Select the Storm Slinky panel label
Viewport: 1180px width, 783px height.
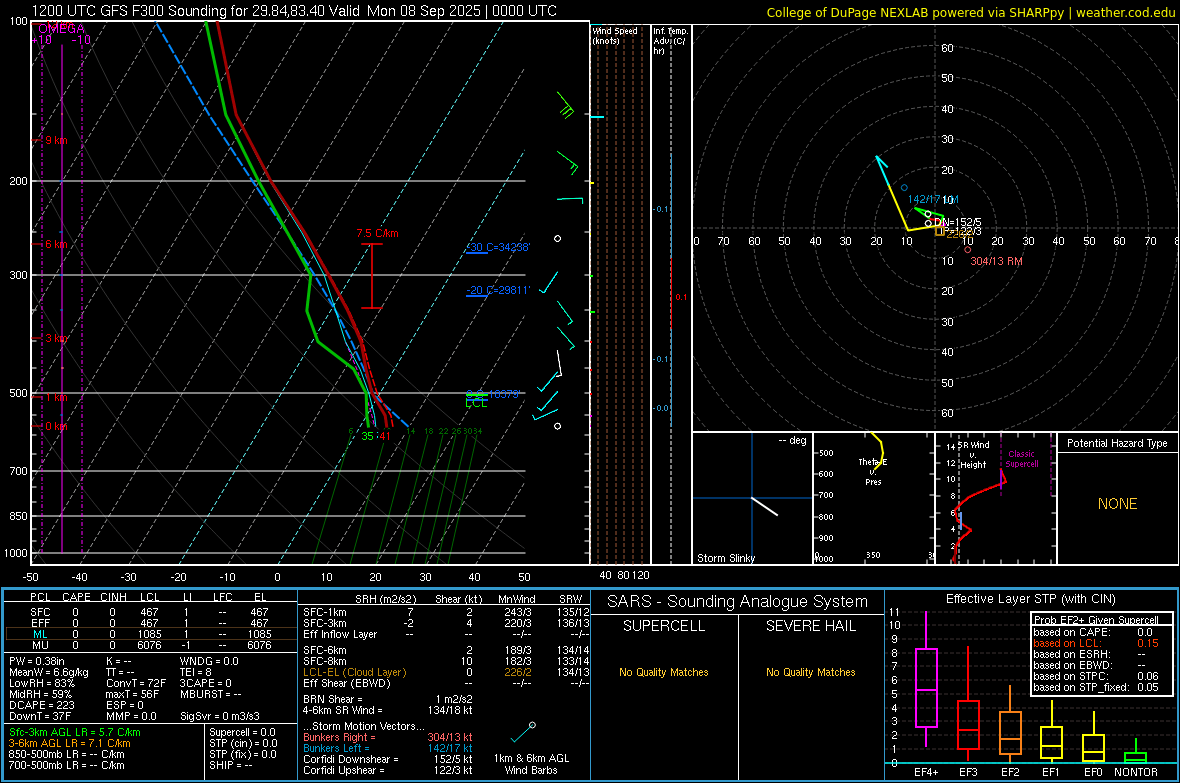[726, 558]
